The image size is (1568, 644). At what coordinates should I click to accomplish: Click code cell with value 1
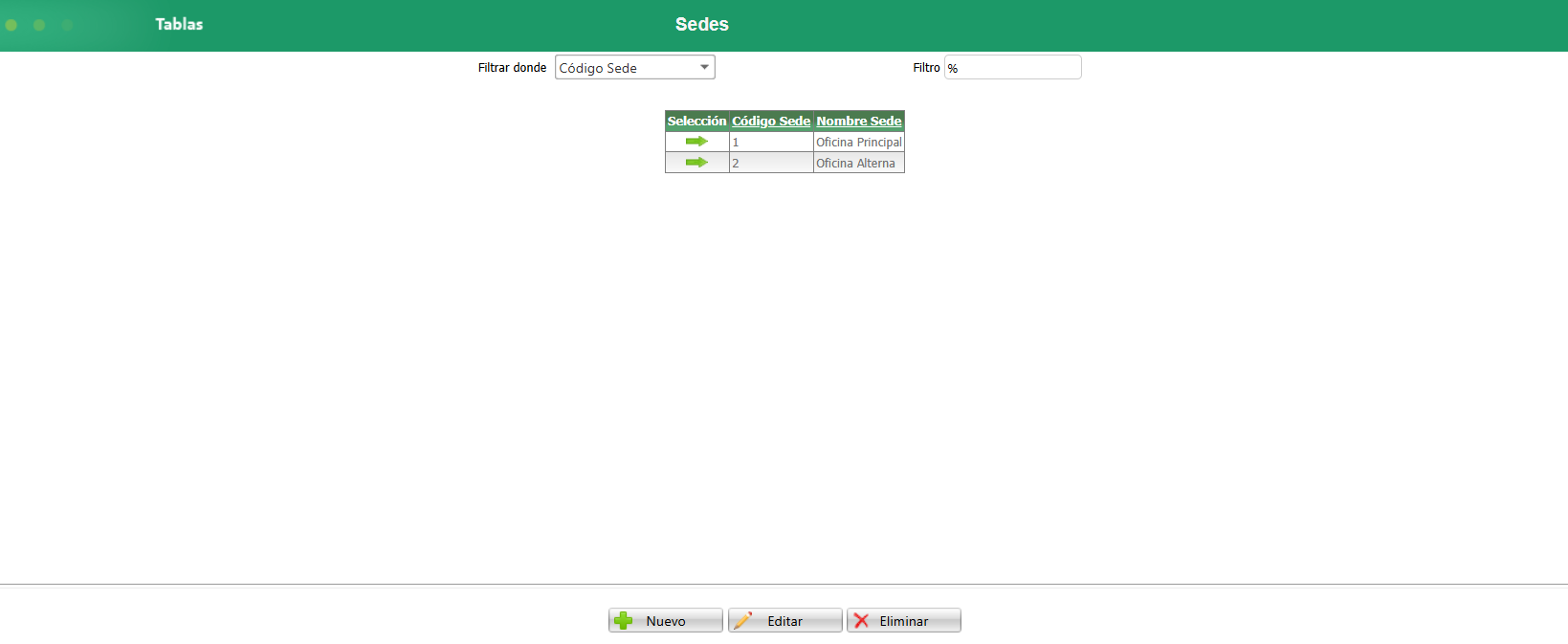pos(771,142)
